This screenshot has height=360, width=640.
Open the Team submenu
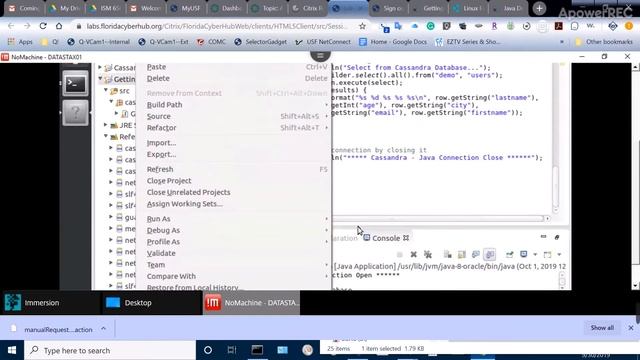(x=234, y=264)
